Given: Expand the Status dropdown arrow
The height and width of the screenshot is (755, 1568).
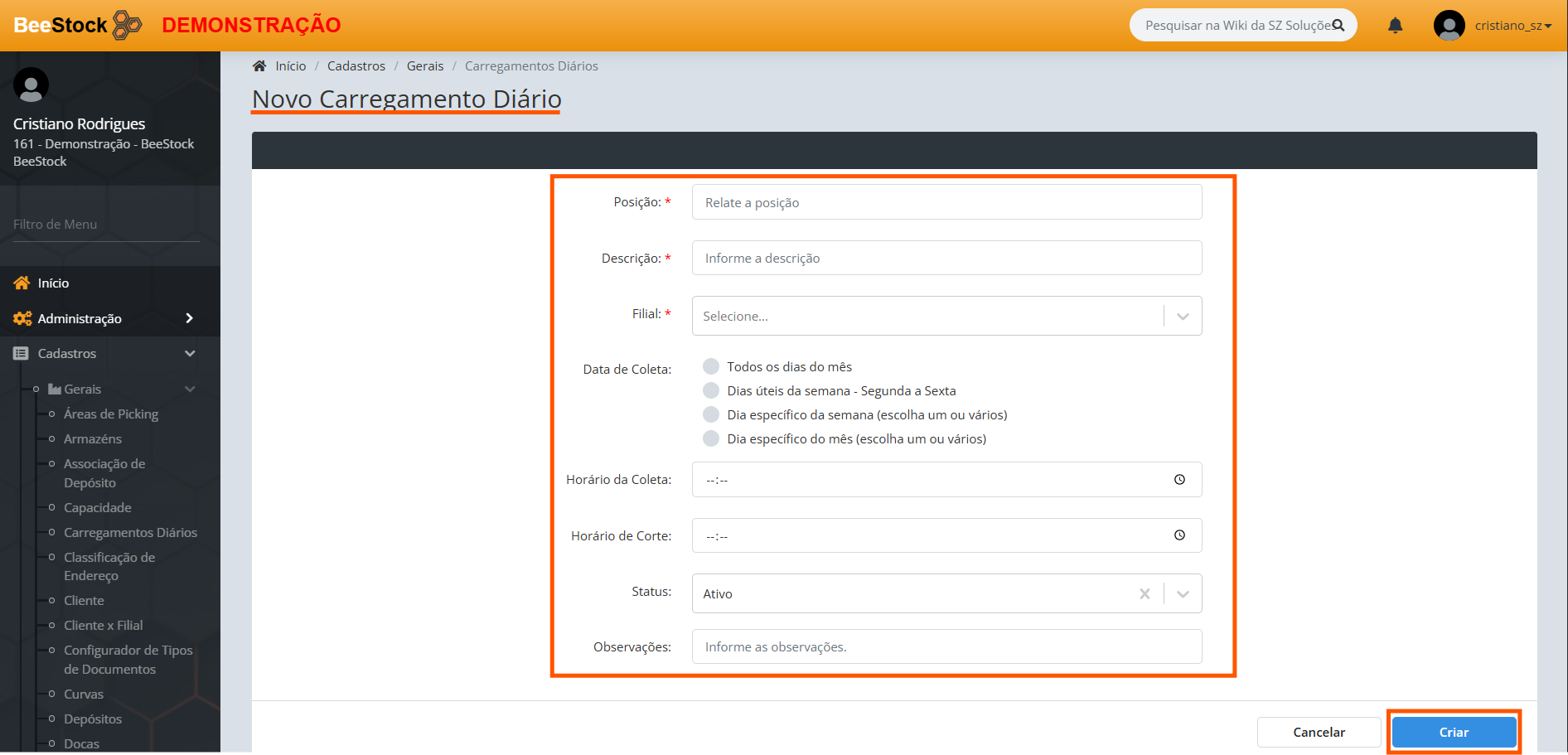Looking at the screenshot, I should [1183, 593].
